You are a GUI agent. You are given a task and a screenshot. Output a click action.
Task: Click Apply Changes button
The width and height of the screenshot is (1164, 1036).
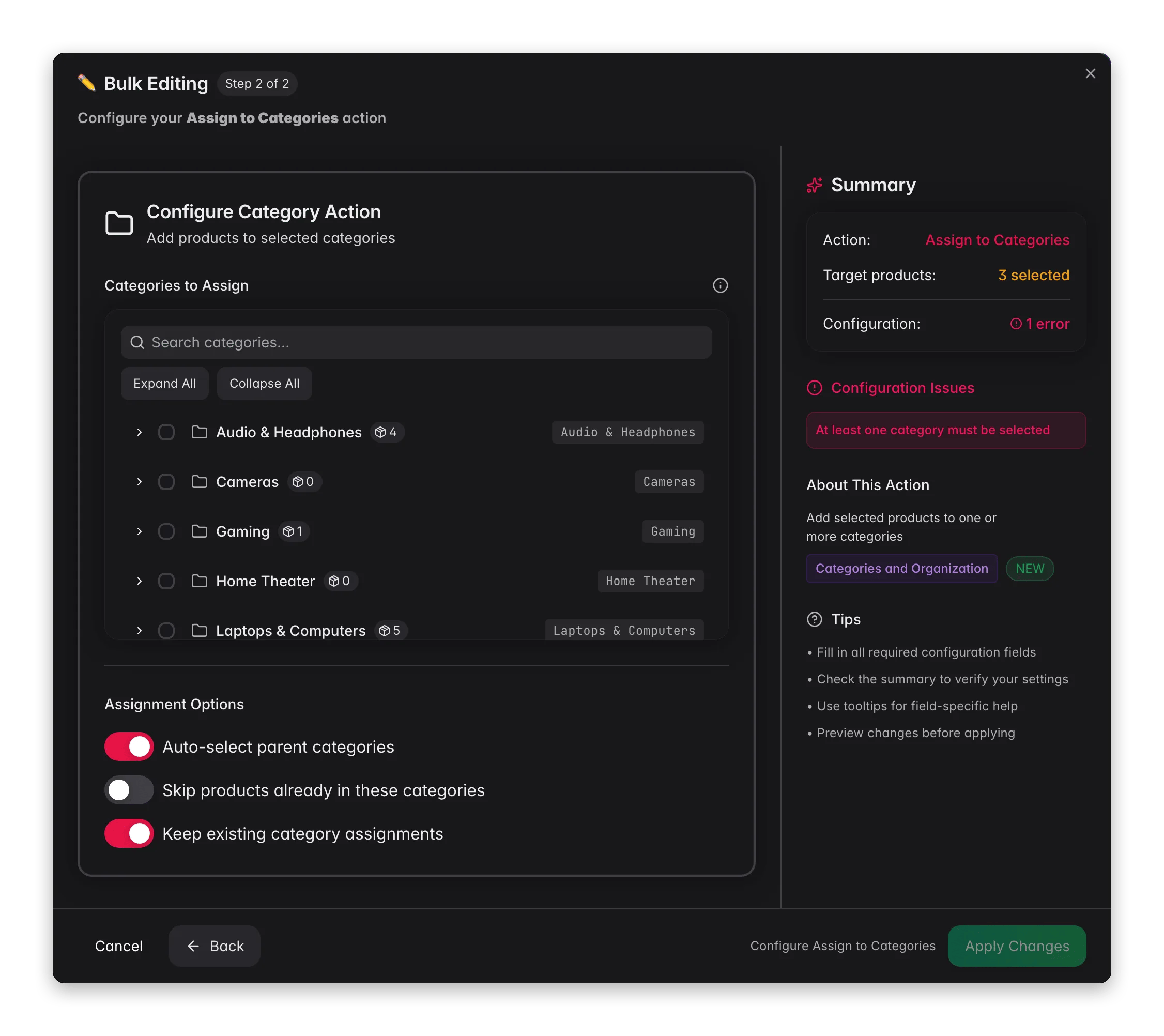1017,946
